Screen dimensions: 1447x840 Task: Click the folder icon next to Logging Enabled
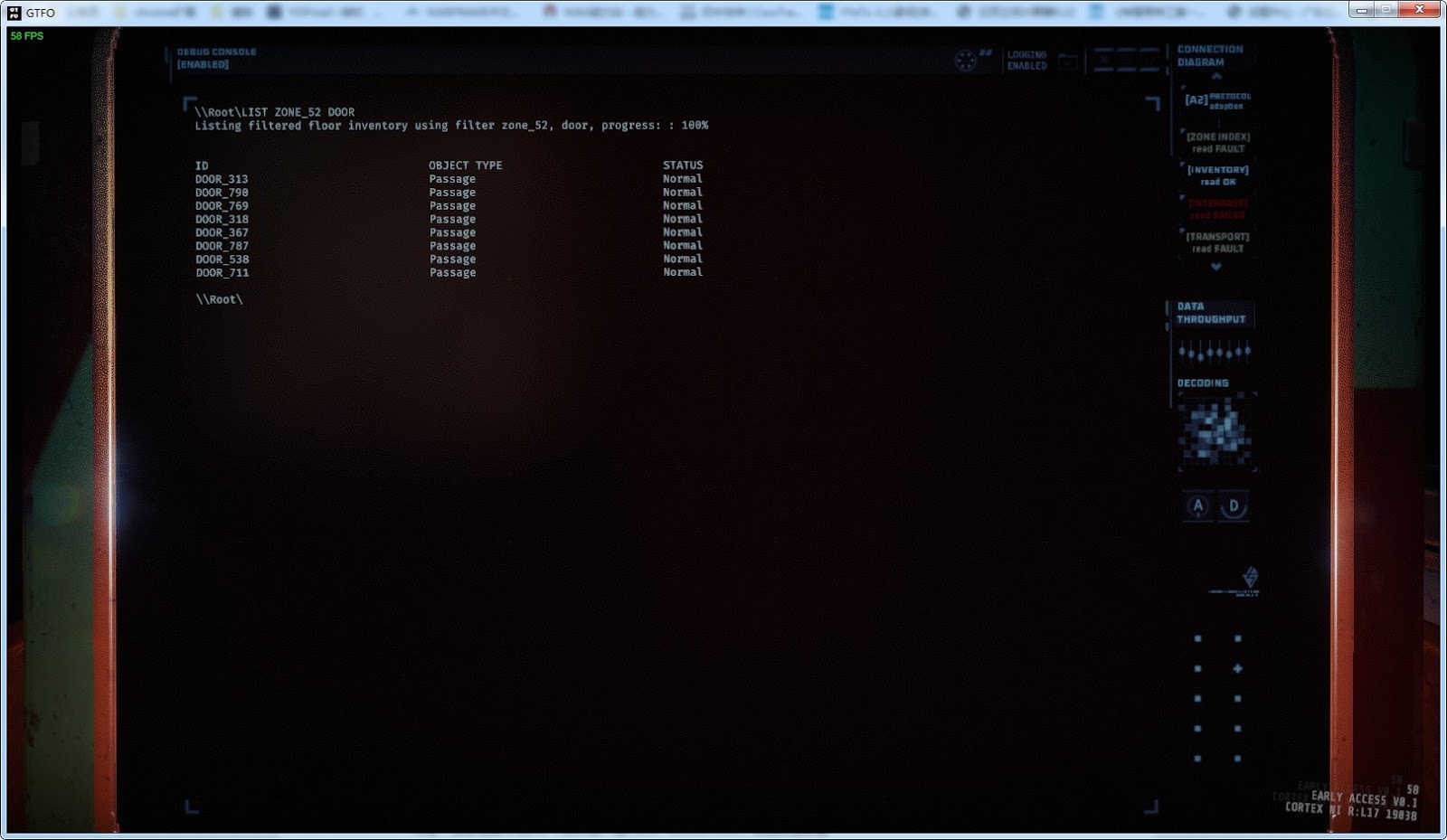click(x=1068, y=61)
